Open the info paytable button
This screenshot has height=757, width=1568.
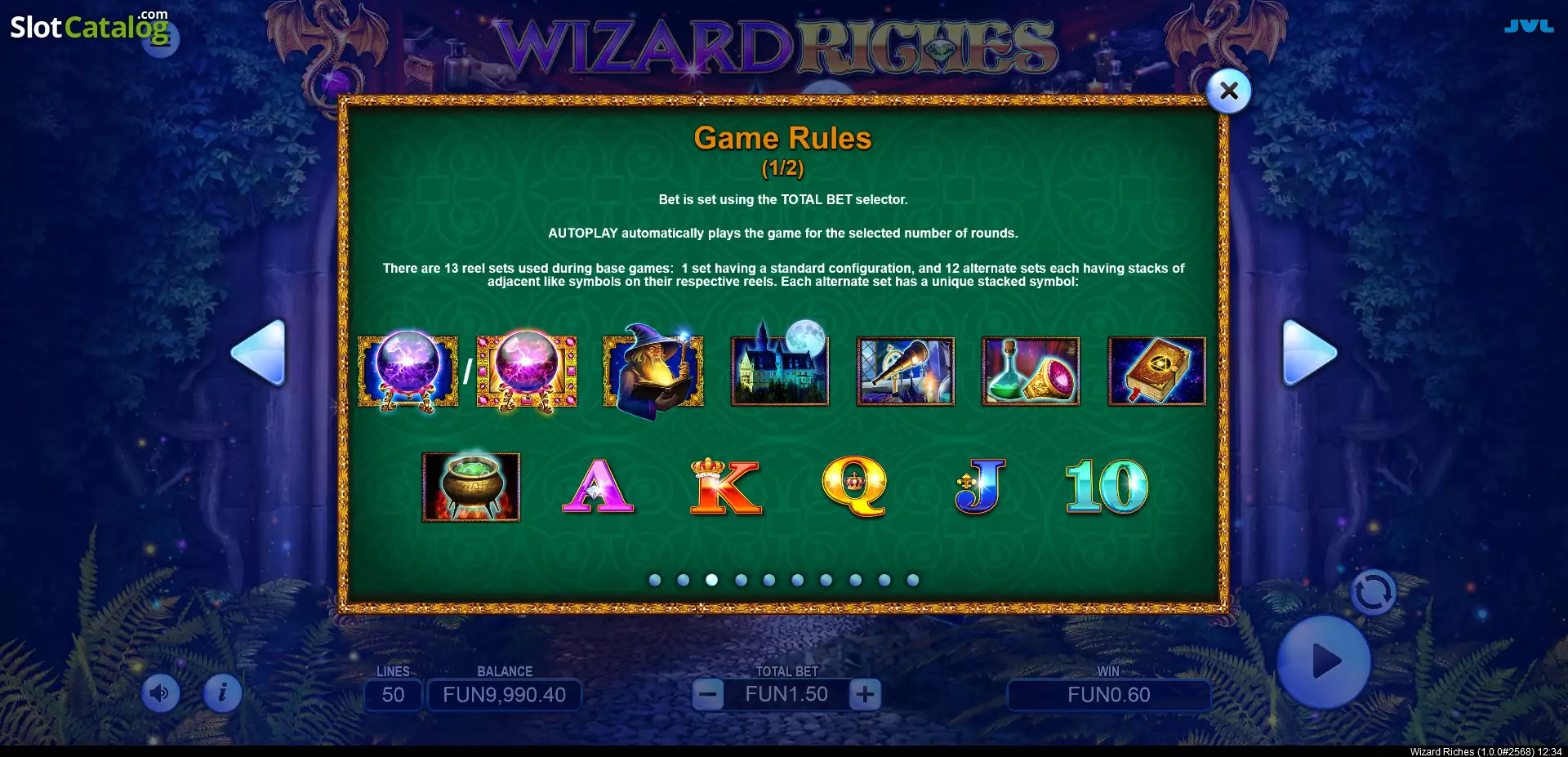tap(222, 693)
